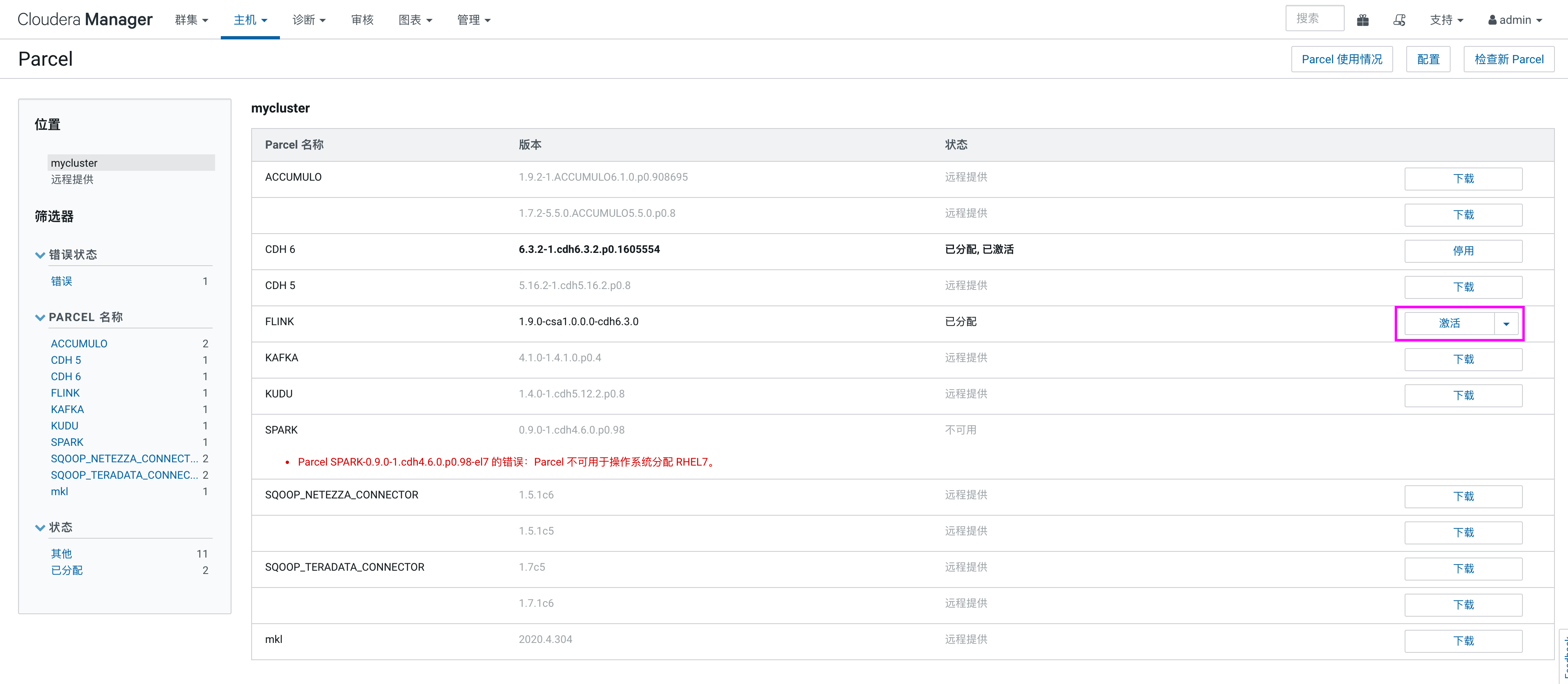Click the running commands icon near support

click(1399, 20)
